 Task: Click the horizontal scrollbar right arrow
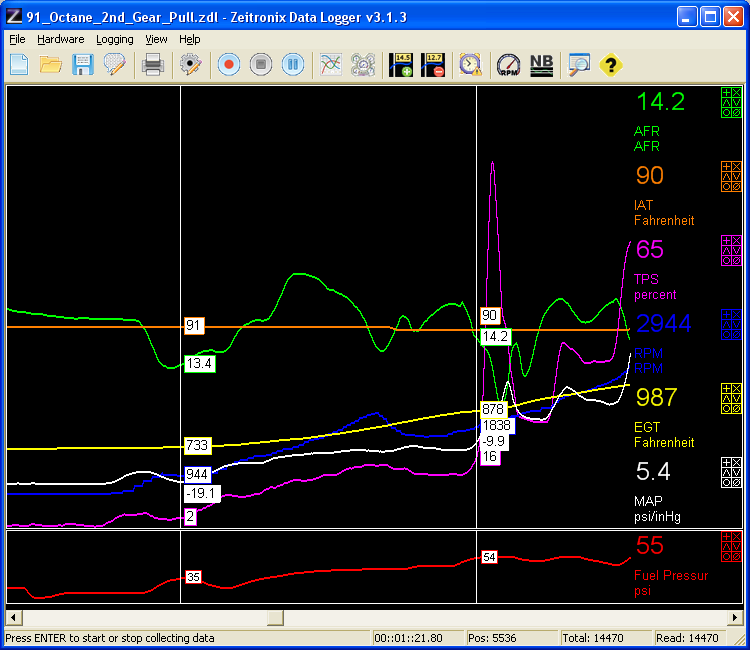coord(736,618)
